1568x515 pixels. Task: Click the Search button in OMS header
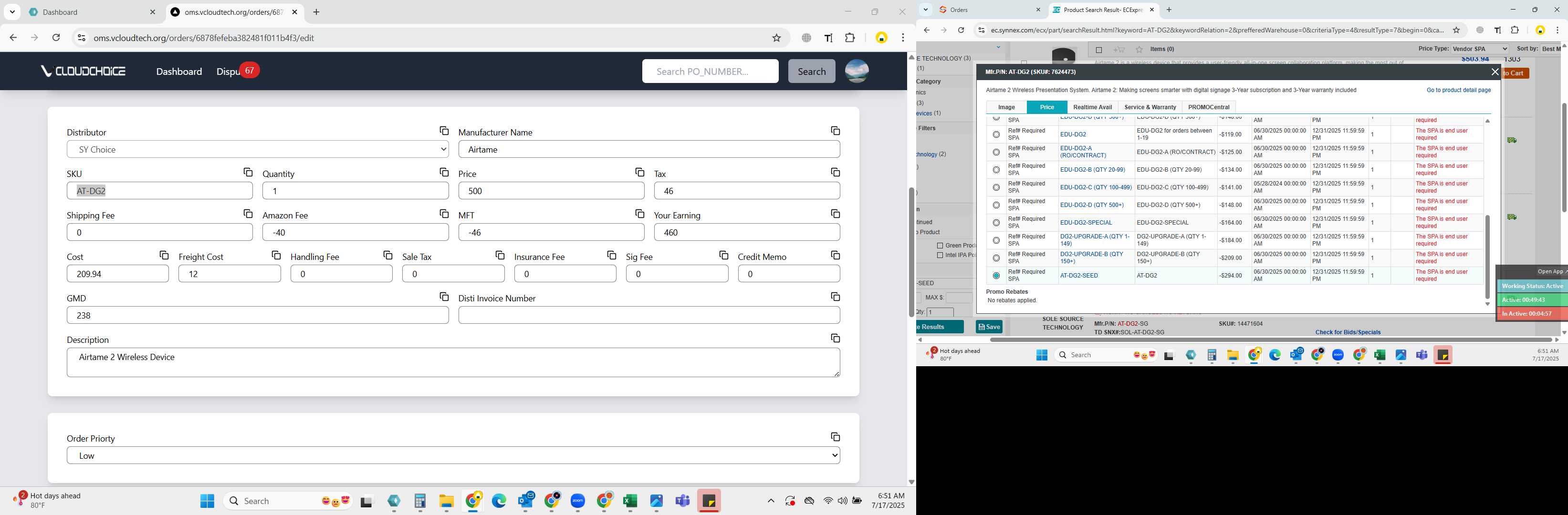coord(811,71)
